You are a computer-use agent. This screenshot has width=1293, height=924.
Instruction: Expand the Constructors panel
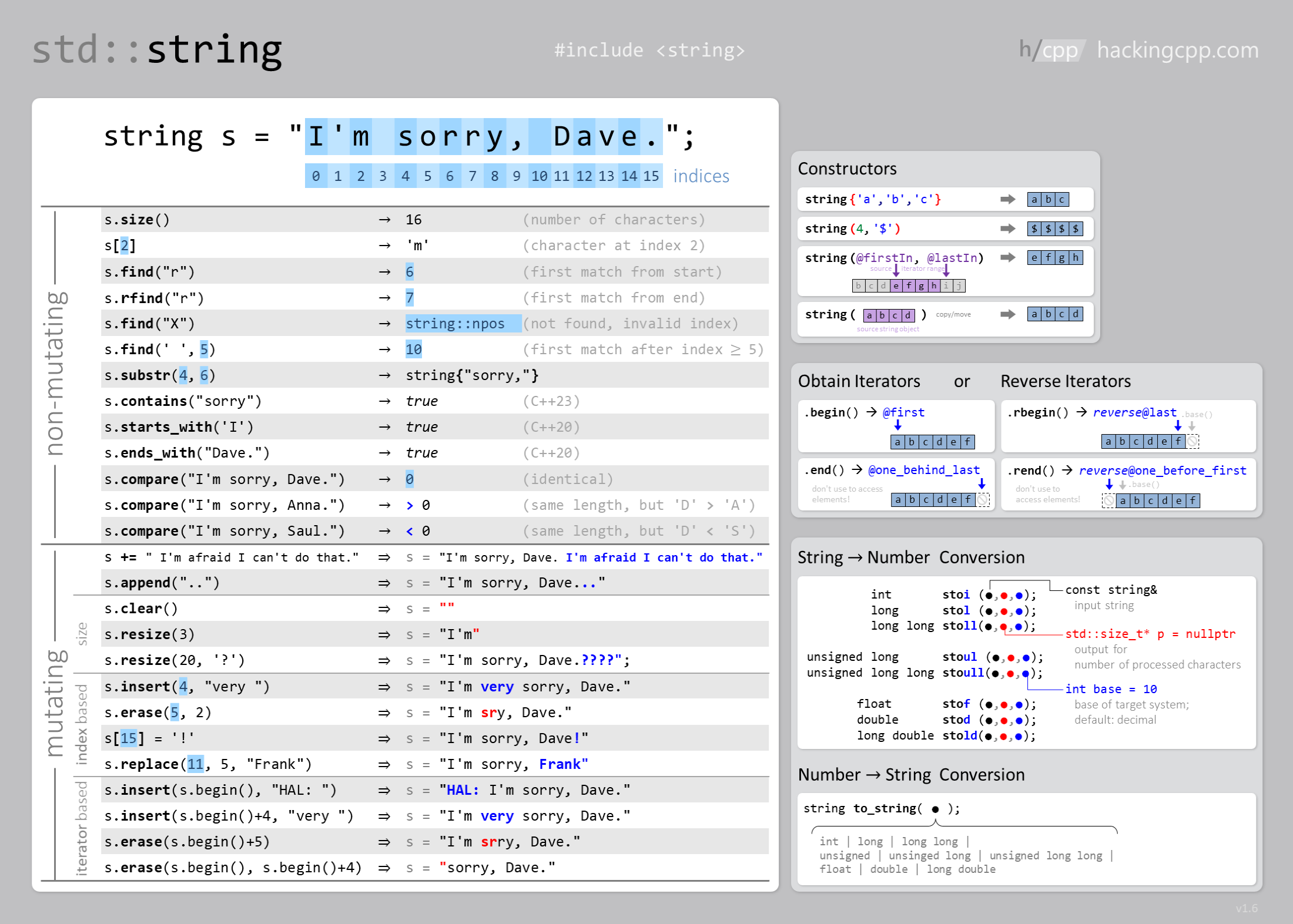point(847,169)
